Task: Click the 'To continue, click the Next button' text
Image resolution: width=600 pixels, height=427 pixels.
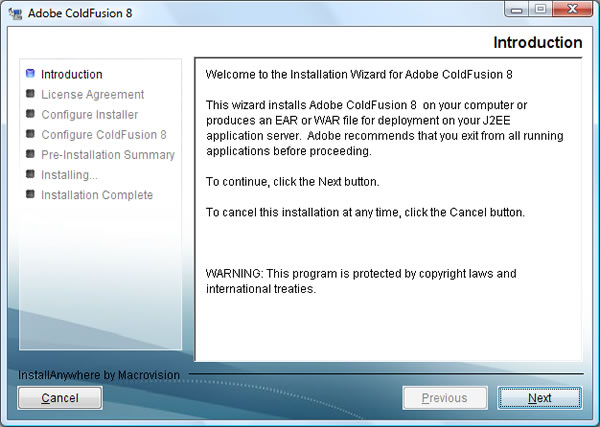Action: (x=293, y=181)
